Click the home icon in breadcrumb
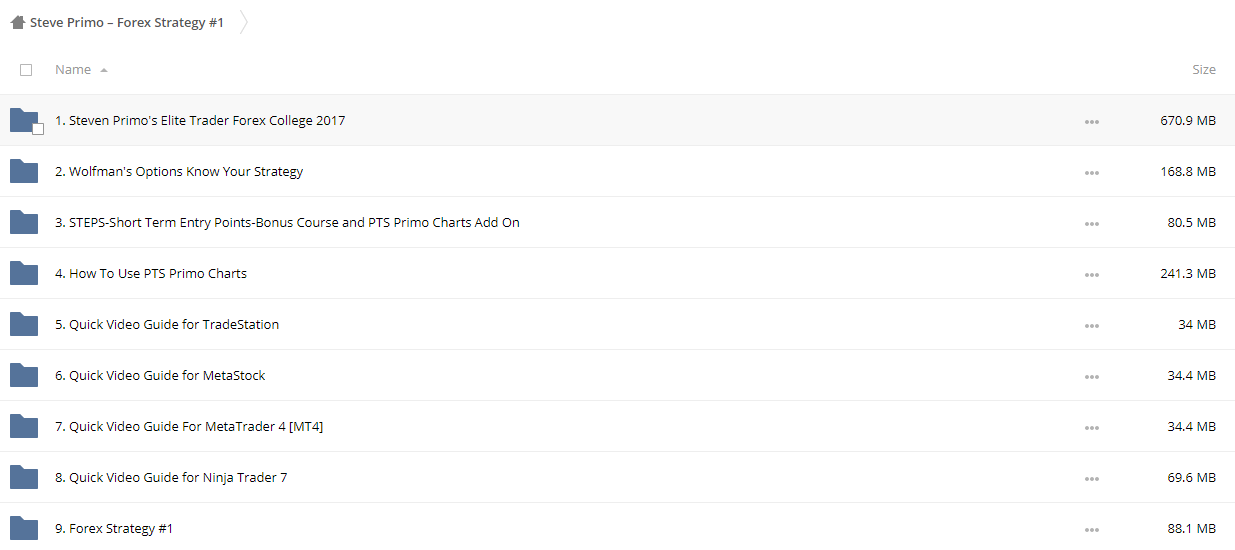The height and width of the screenshot is (550, 1235). point(17,22)
